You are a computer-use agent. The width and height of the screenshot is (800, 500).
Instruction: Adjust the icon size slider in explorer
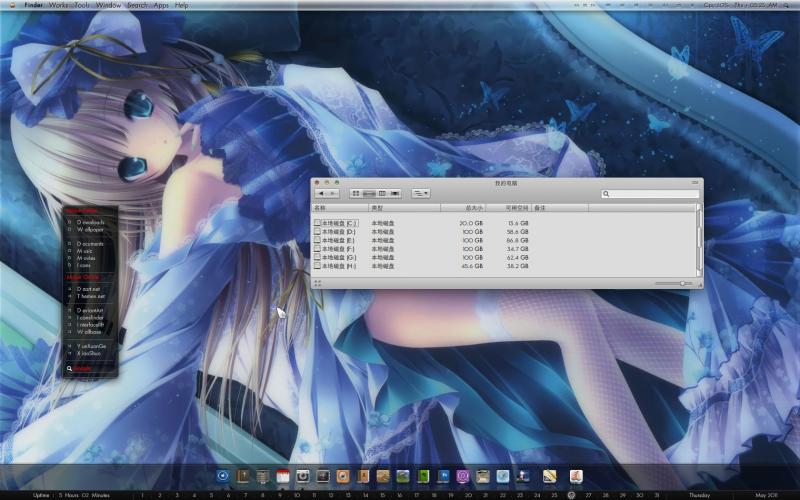pos(674,283)
